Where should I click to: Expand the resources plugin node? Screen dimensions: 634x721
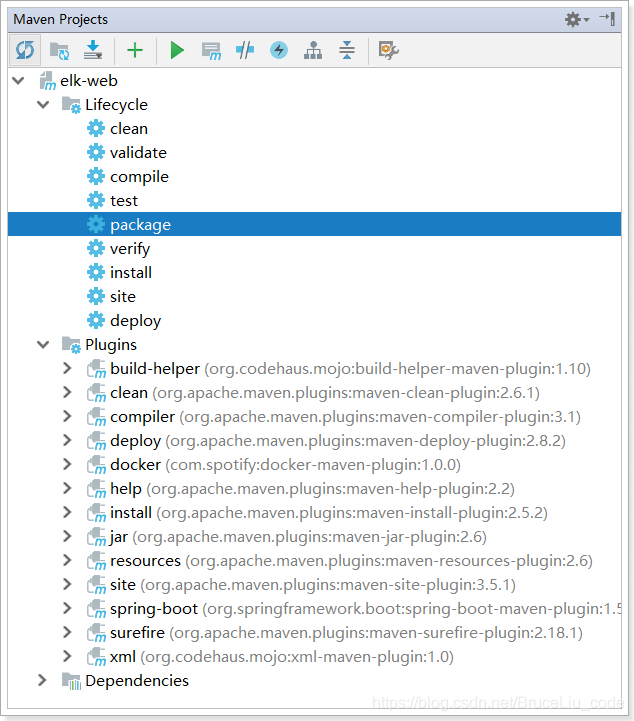(67, 560)
